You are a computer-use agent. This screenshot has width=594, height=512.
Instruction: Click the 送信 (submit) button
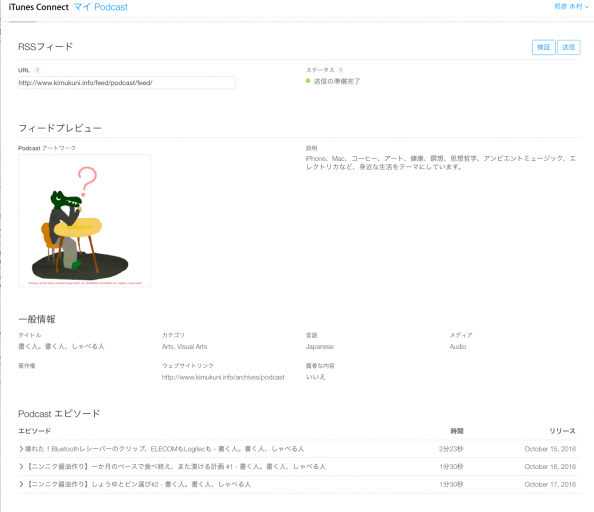tap(568, 47)
